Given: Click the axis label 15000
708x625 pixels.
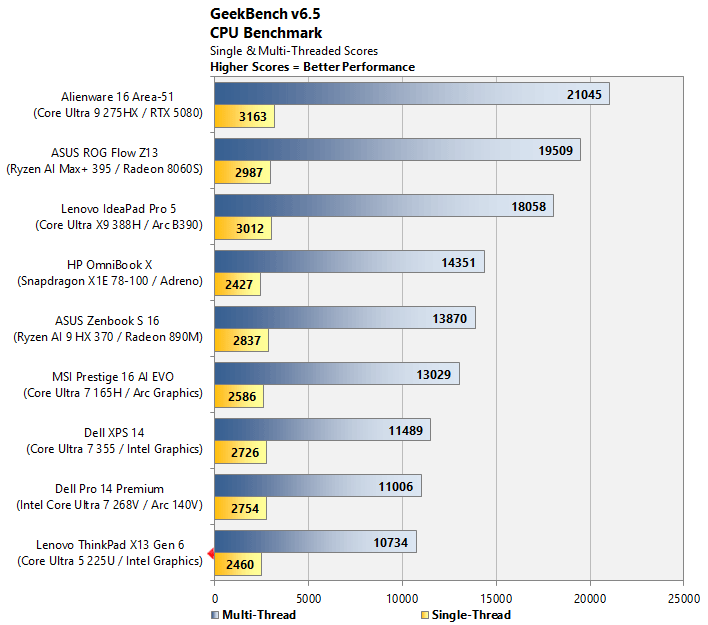Looking at the screenshot, I should 496,599.
